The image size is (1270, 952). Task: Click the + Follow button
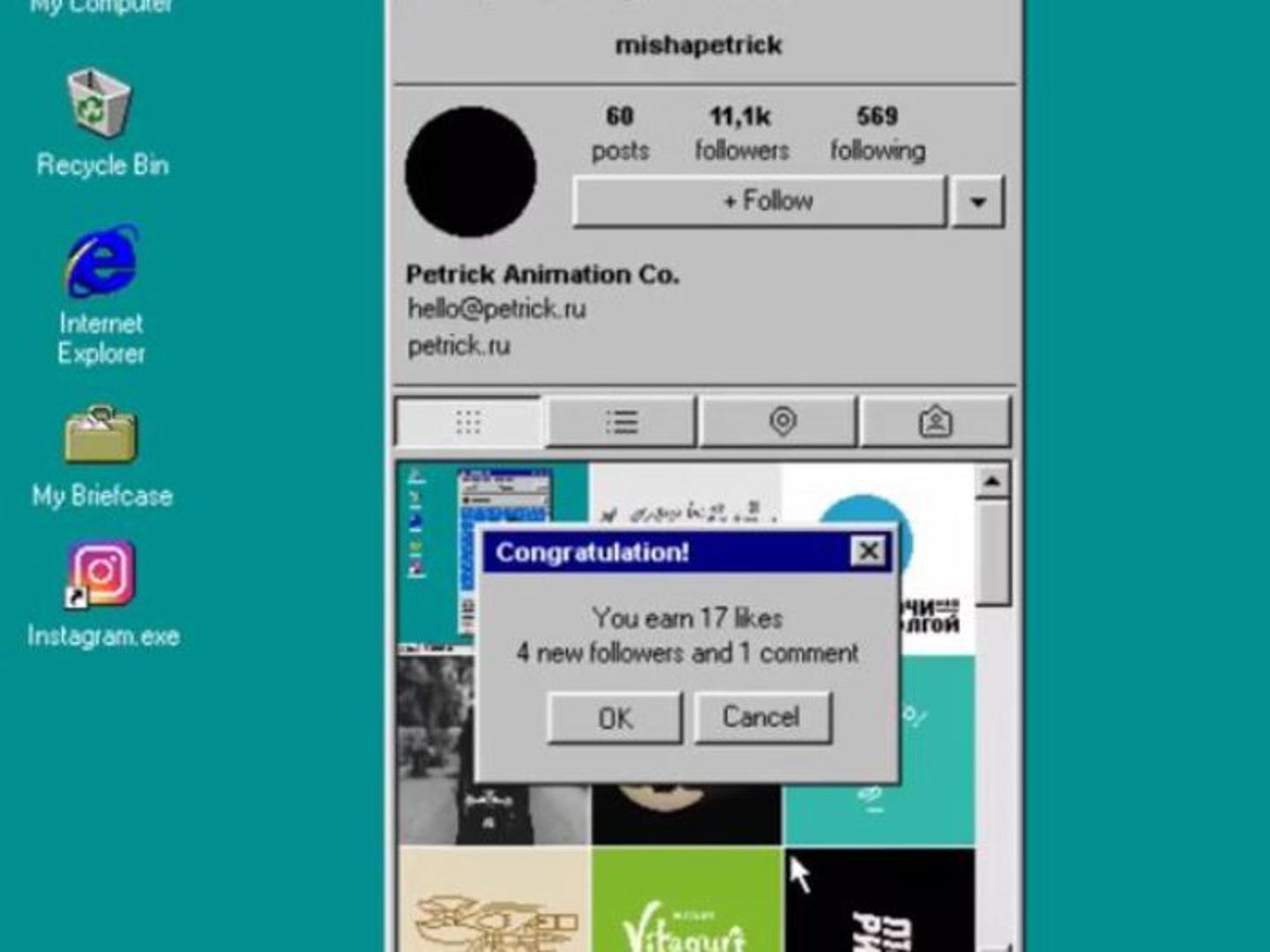(x=760, y=201)
